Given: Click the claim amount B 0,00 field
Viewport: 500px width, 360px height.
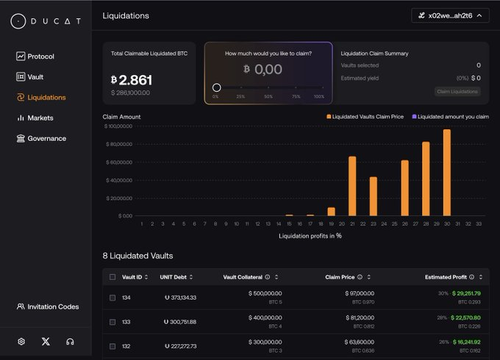Looking at the screenshot, I should (263, 69).
